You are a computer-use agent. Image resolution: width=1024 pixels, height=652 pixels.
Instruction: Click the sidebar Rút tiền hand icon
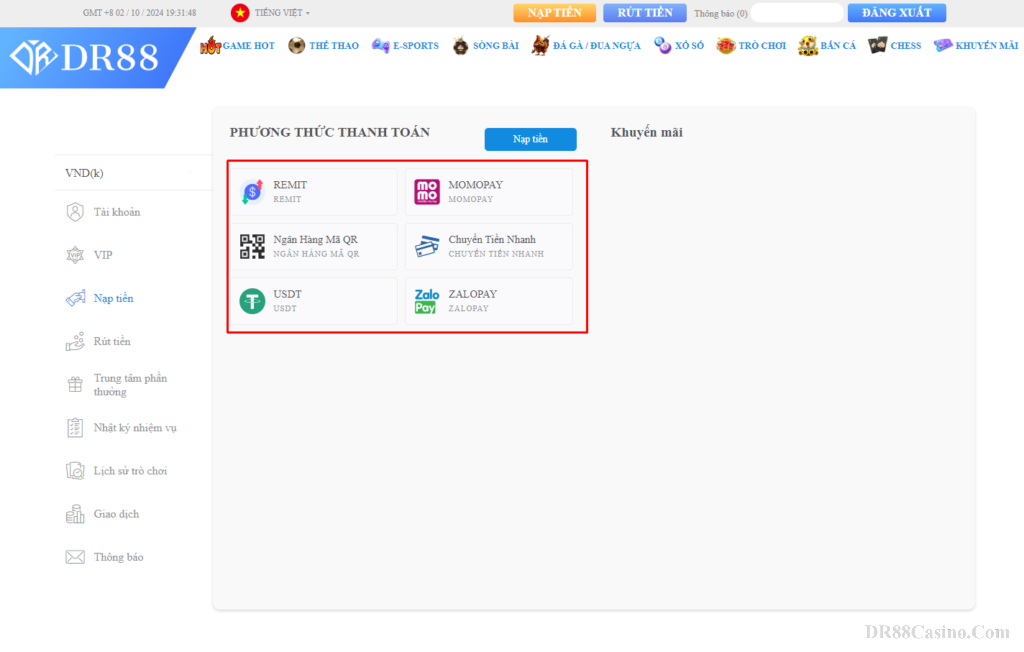coord(75,341)
